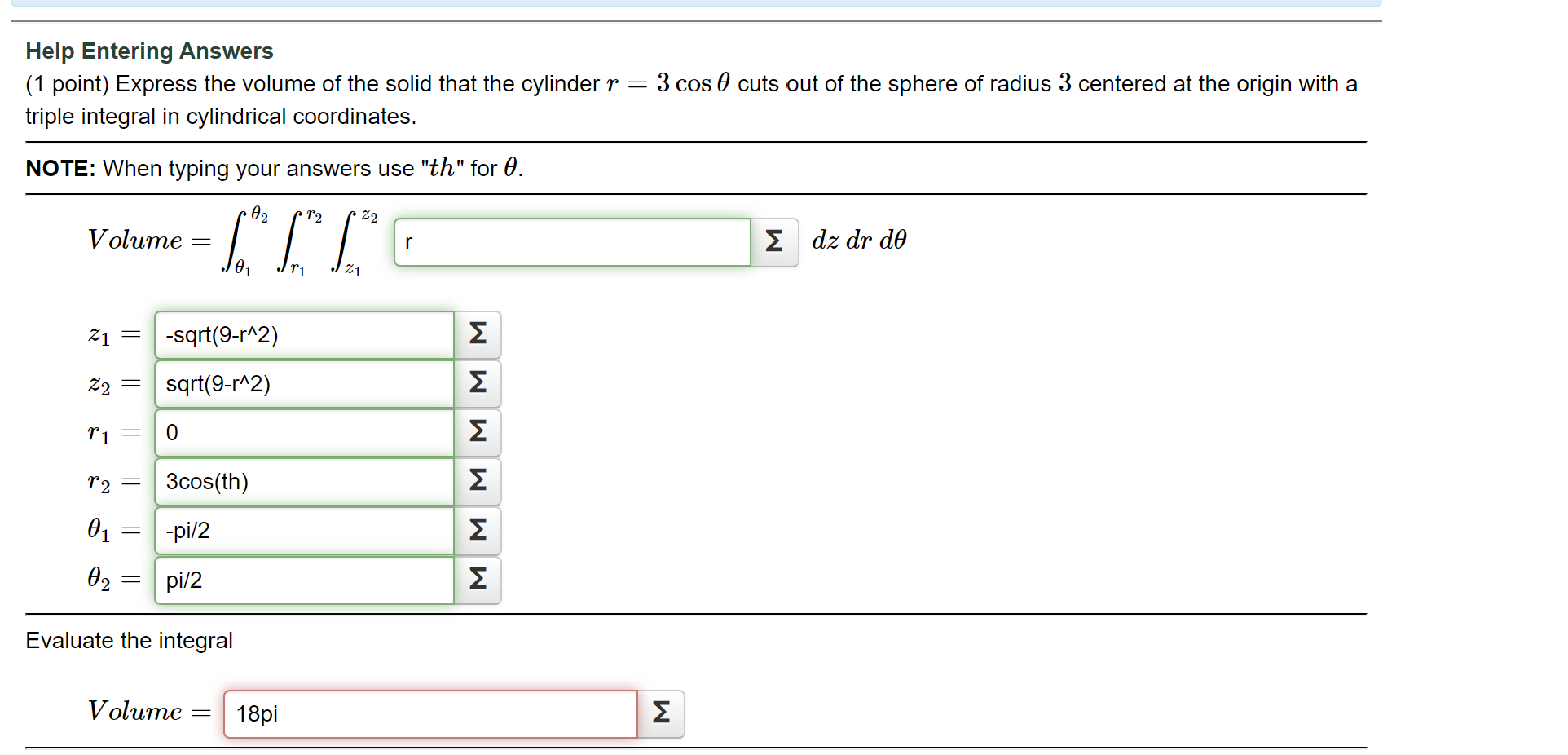Open the Help Entering Answers link
This screenshot has width=1568, height=755.
click(149, 51)
